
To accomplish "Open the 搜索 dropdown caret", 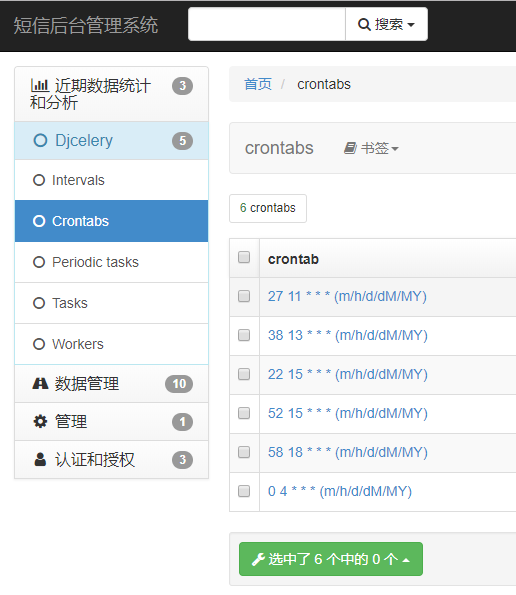I will (x=411, y=25).
